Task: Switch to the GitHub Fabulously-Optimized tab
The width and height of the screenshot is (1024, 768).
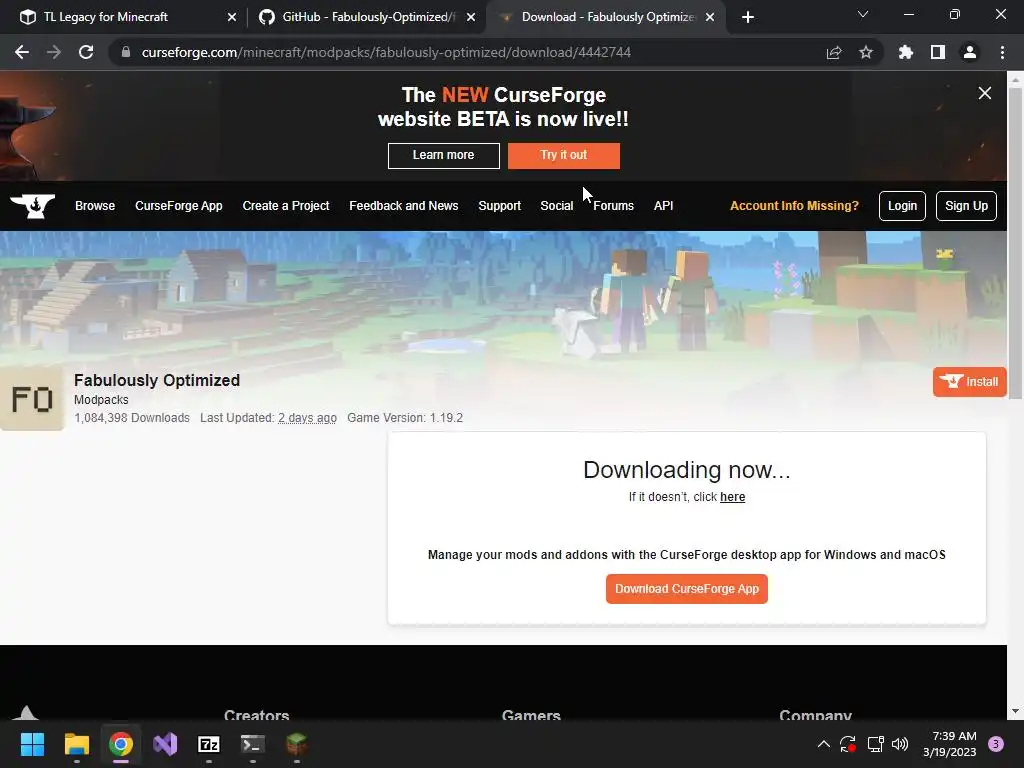Action: pos(368,17)
